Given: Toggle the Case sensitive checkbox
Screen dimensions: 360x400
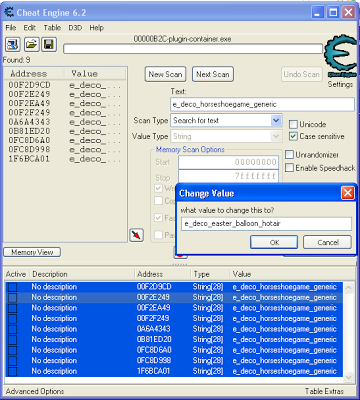Looking at the screenshot, I should (293, 136).
